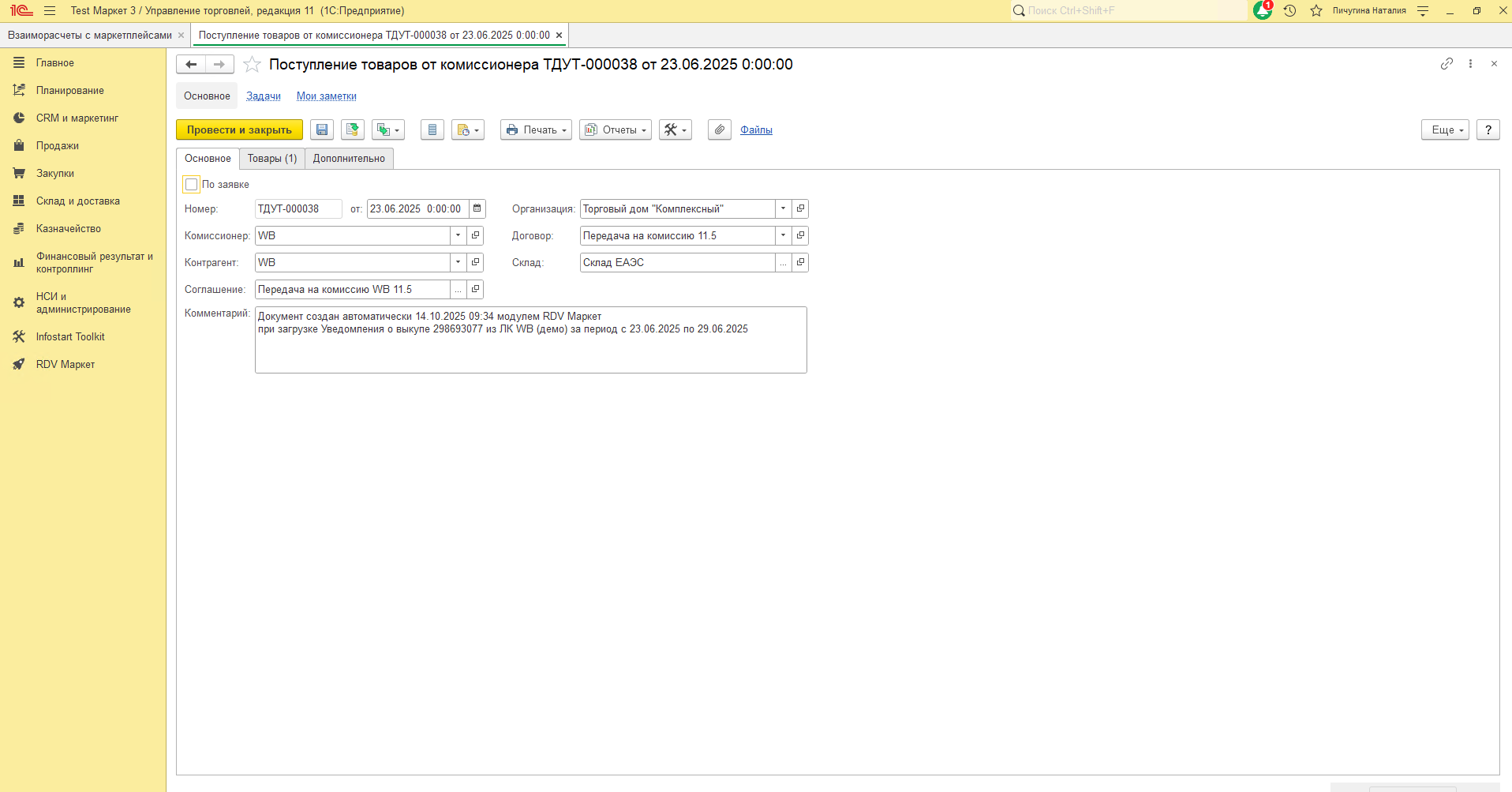This screenshot has width=1512, height=792.
Task: Click the help question mark button
Action: click(1488, 130)
